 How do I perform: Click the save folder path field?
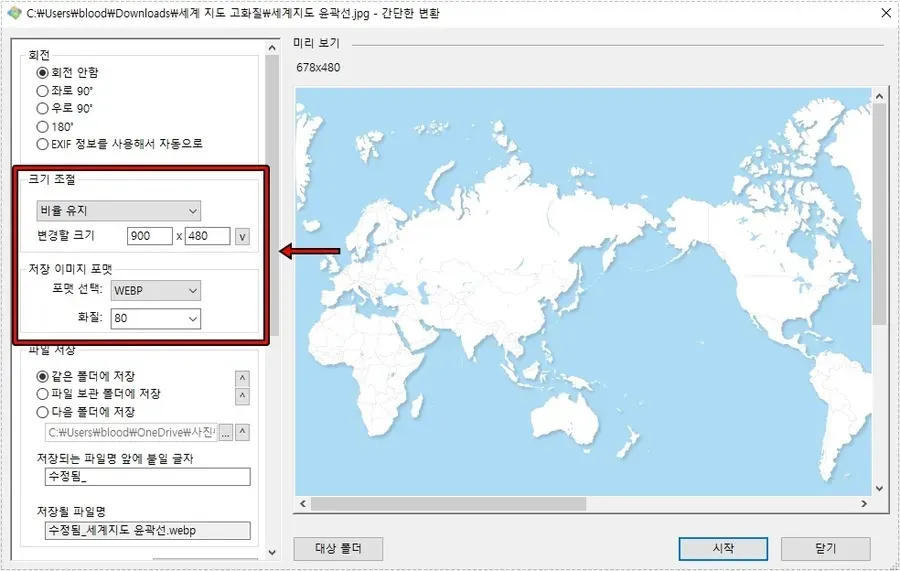pos(131,433)
